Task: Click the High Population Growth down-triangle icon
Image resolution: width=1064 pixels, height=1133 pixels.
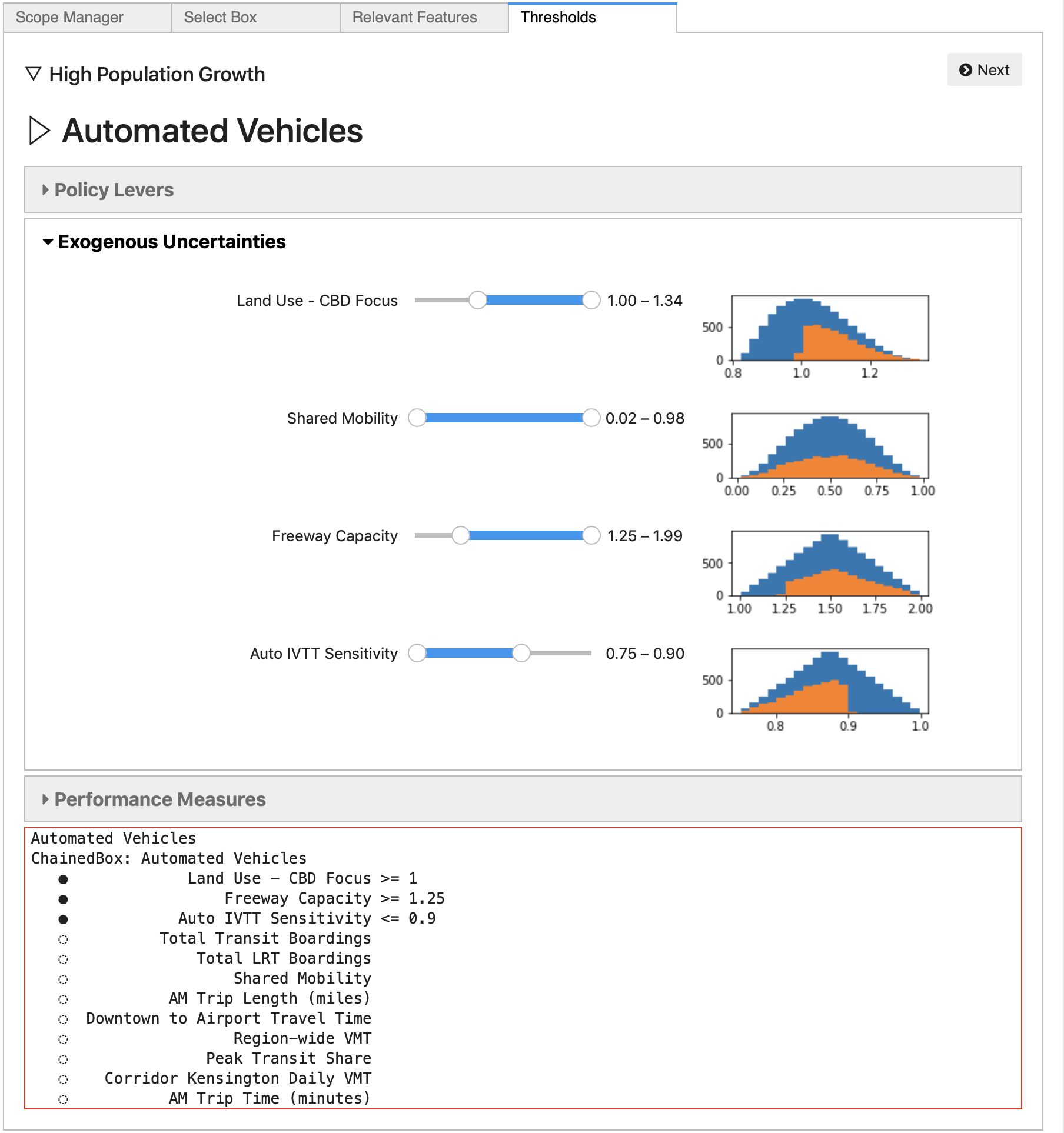Action: [34, 74]
